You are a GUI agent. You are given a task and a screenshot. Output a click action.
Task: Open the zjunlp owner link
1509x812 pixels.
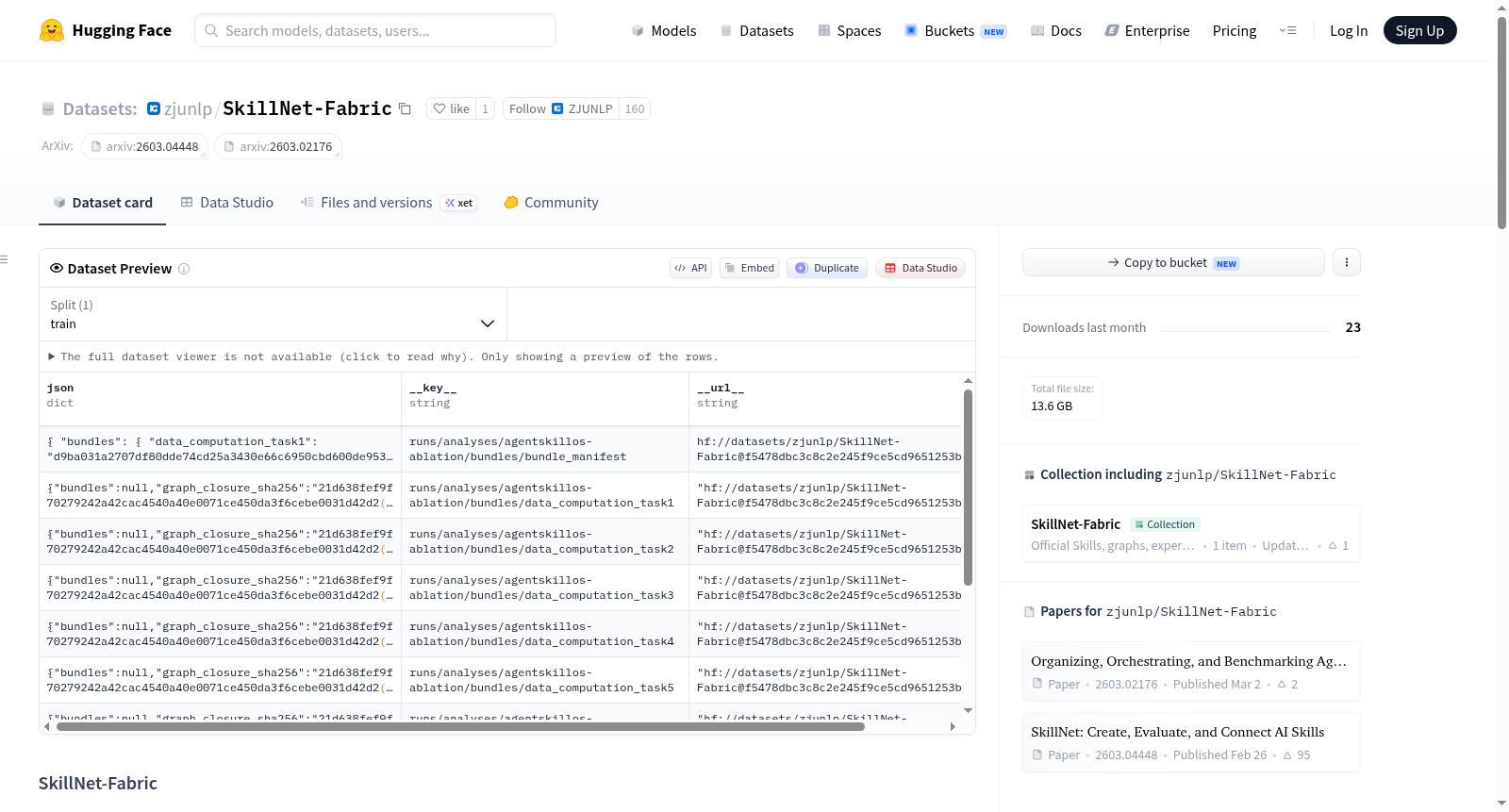tap(188, 108)
